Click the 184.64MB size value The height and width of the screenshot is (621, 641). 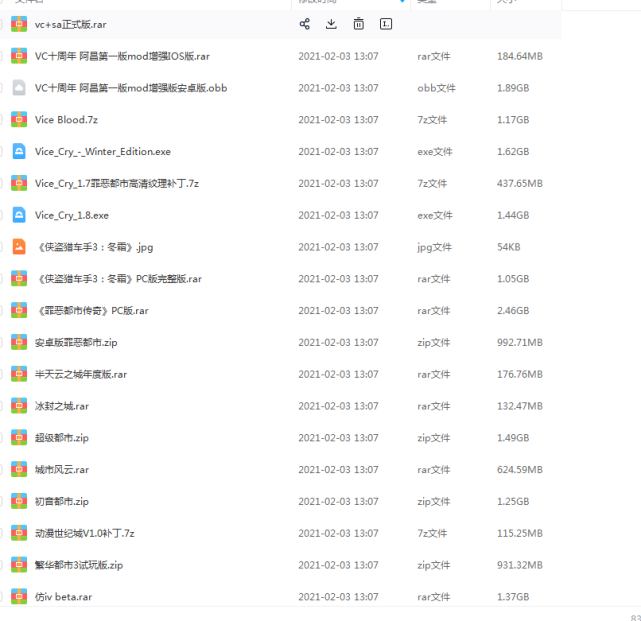(x=520, y=56)
